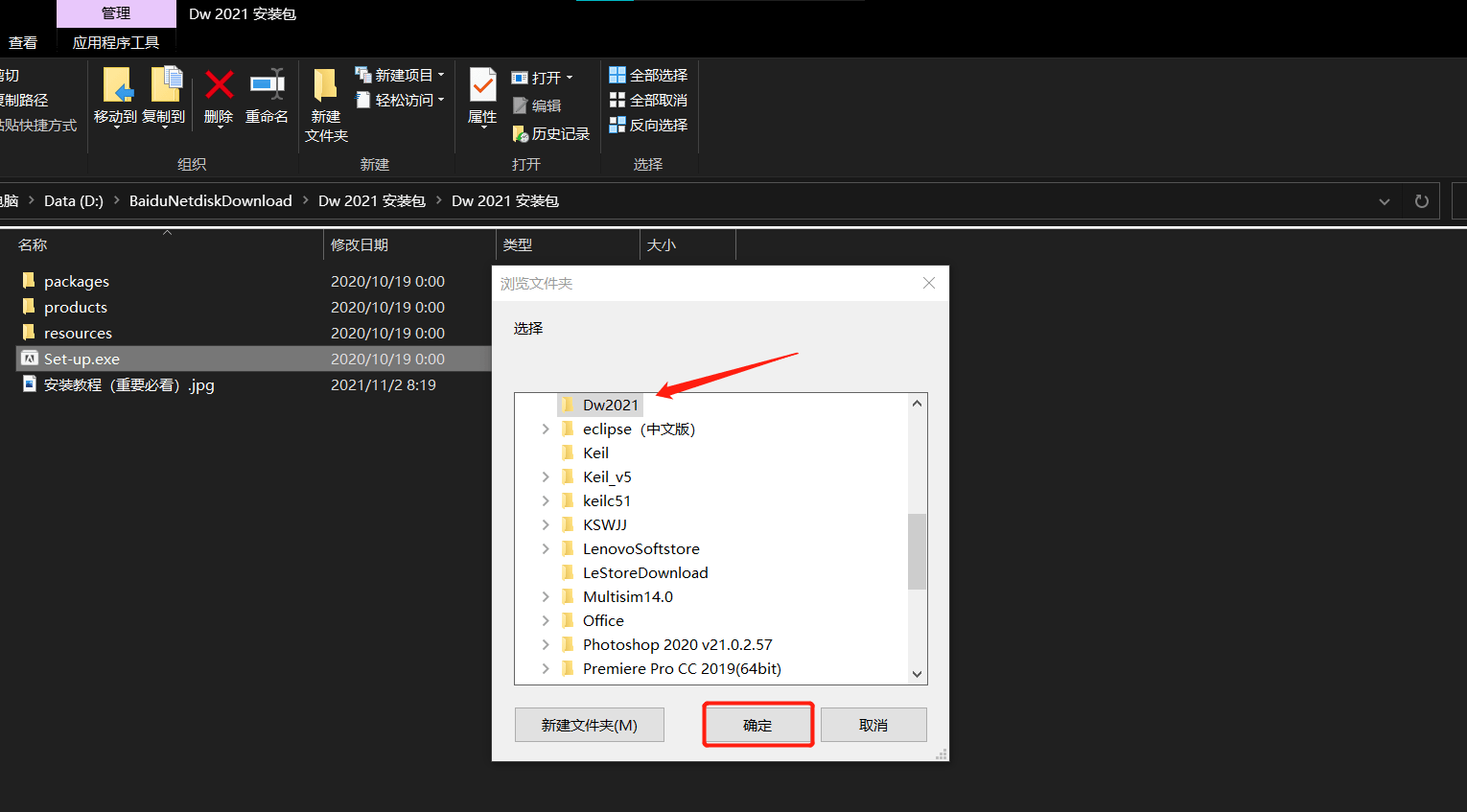Expand the LenovoSoftstore folder node

pos(546,548)
